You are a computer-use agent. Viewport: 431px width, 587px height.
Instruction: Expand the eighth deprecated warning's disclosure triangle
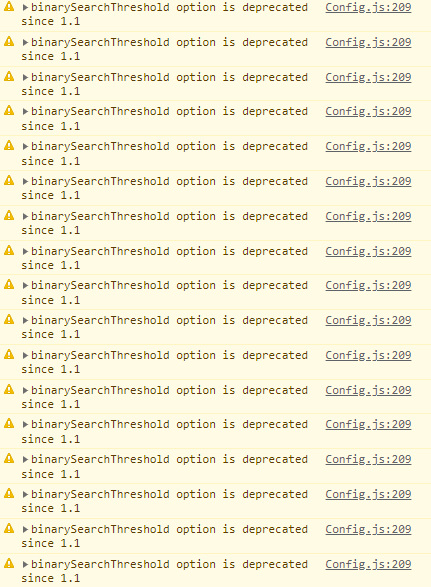click(25, 251)
